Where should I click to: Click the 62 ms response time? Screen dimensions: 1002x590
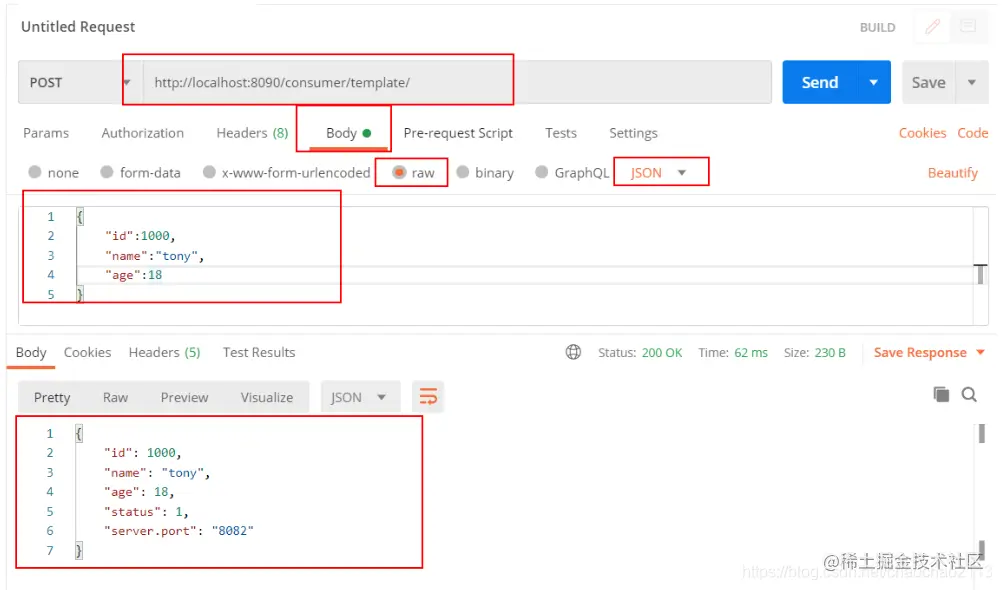[x=751, y=353]
